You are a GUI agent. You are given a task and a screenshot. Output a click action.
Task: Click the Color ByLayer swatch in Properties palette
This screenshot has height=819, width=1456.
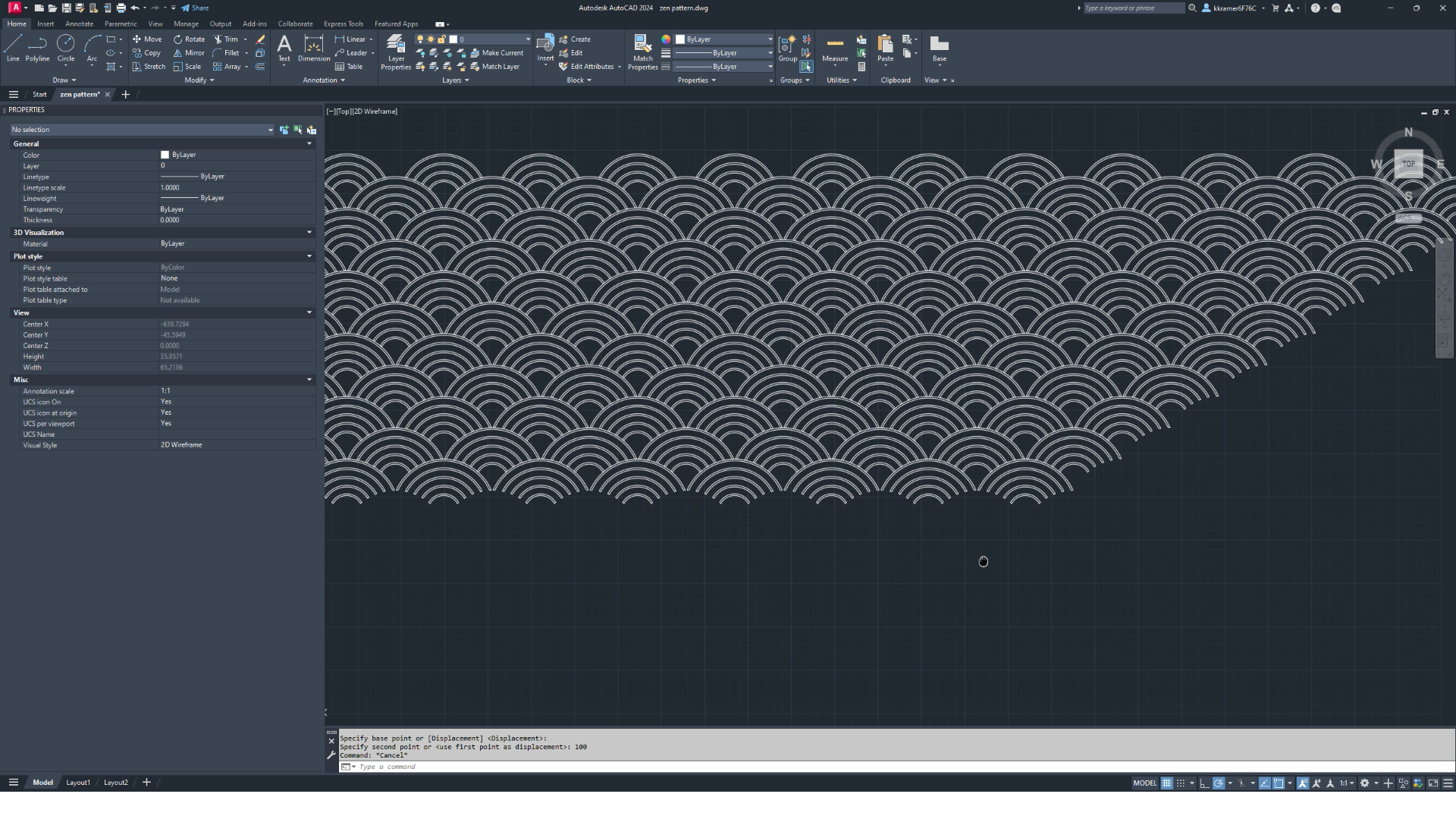pyautogui.click(x=165, y=155)
